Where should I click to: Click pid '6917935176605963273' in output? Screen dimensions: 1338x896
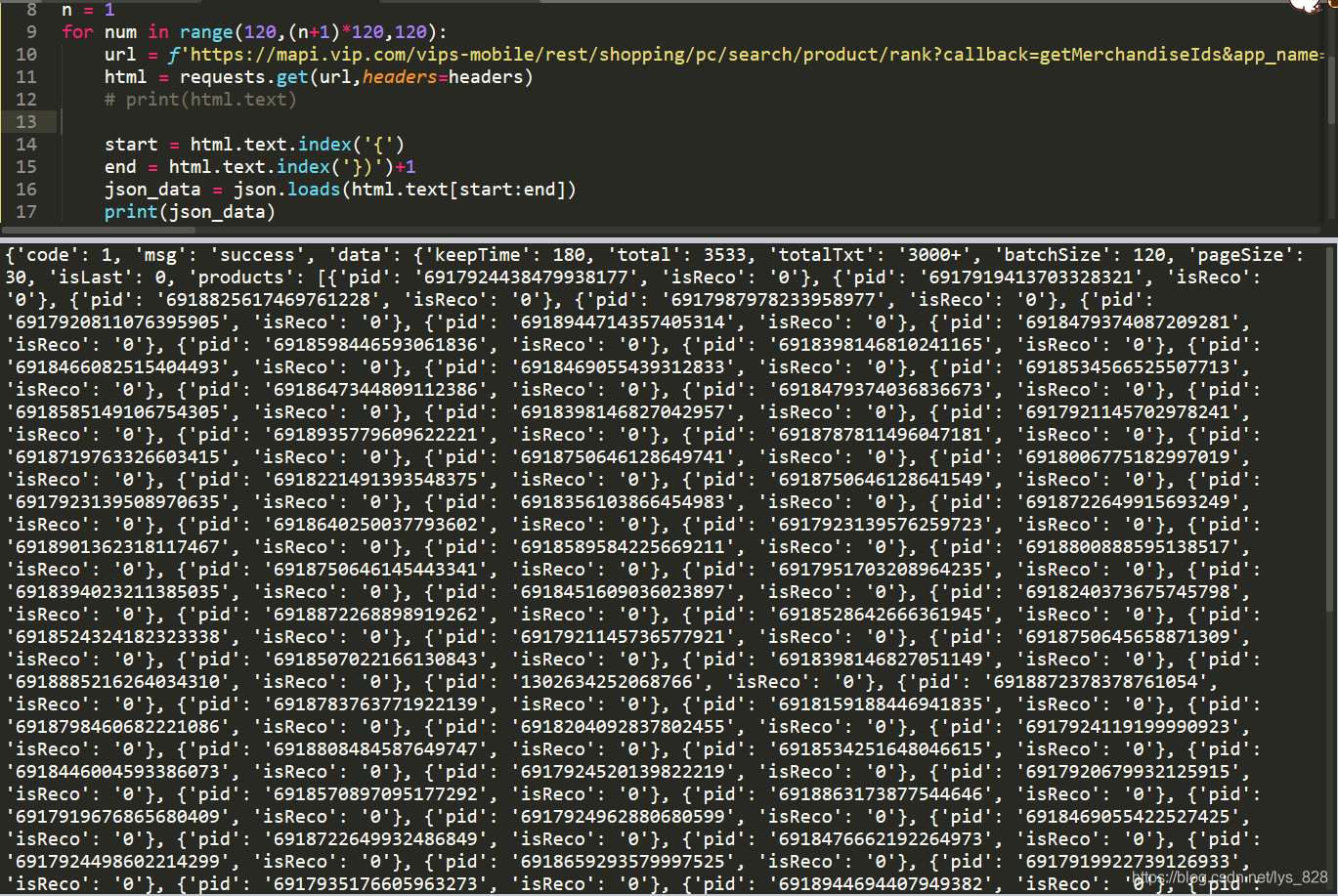tap(381, 884)
